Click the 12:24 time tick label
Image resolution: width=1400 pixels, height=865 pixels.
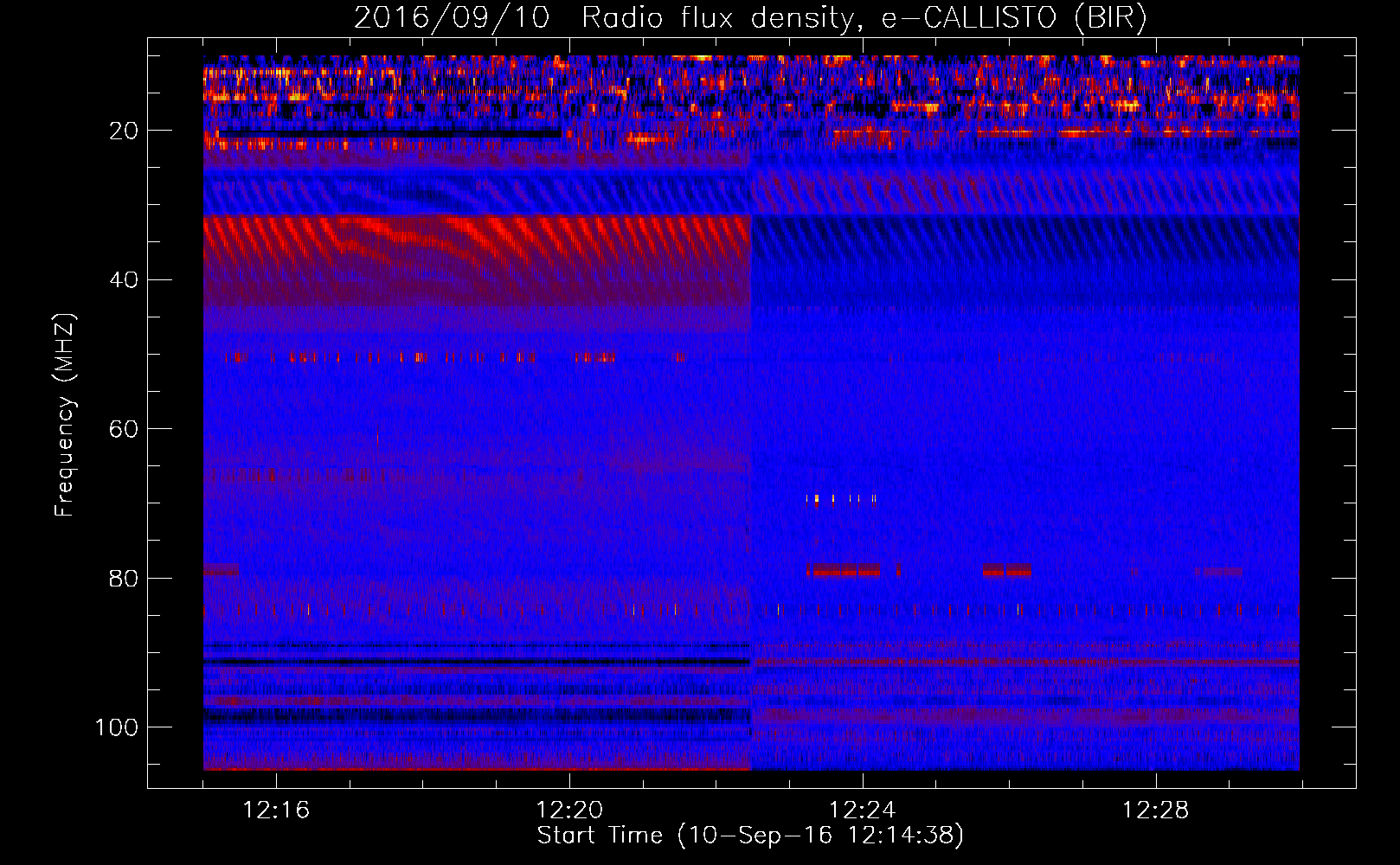(863, 811)
